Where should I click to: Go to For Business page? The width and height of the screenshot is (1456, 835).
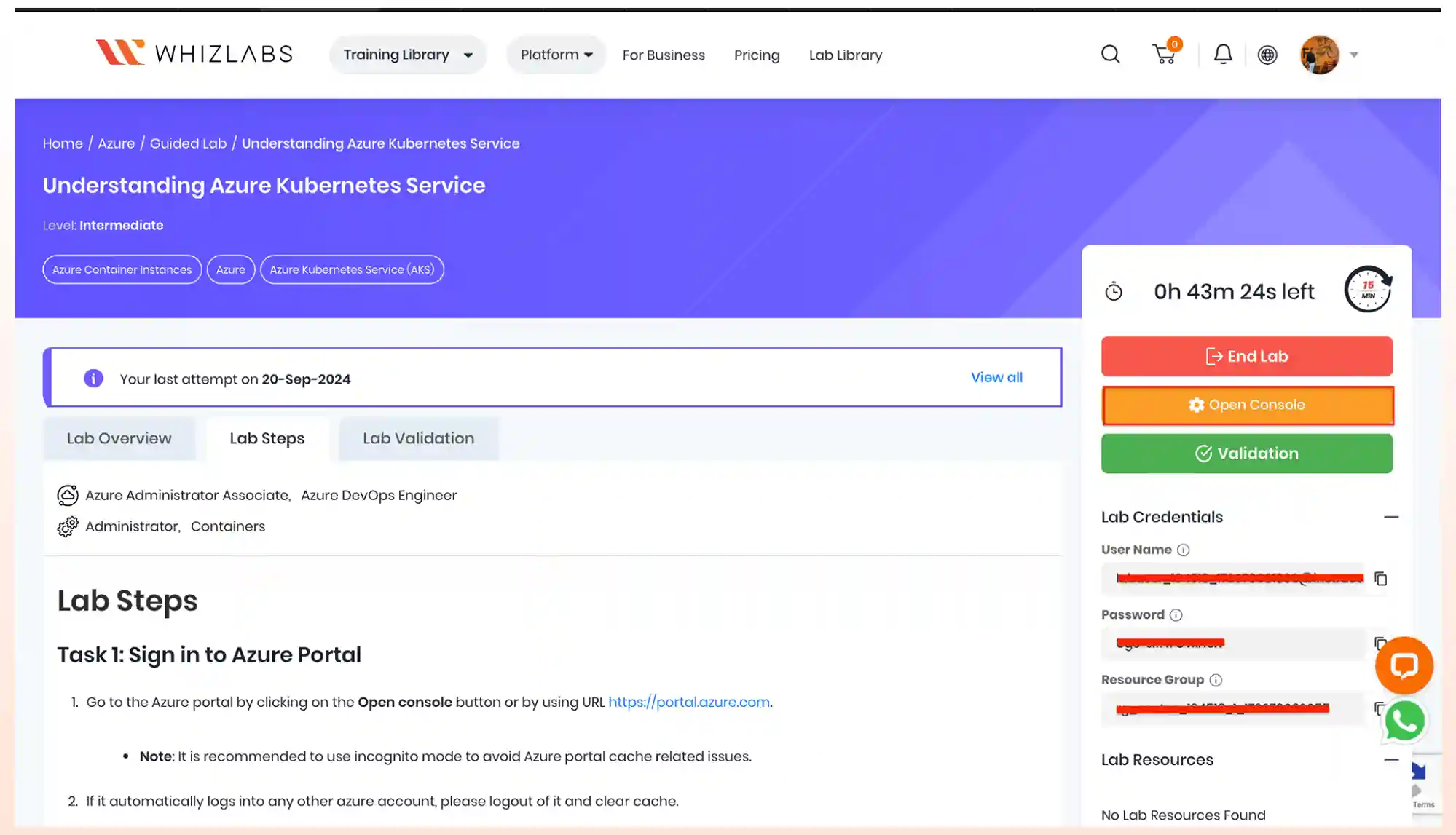click(664, 55)
